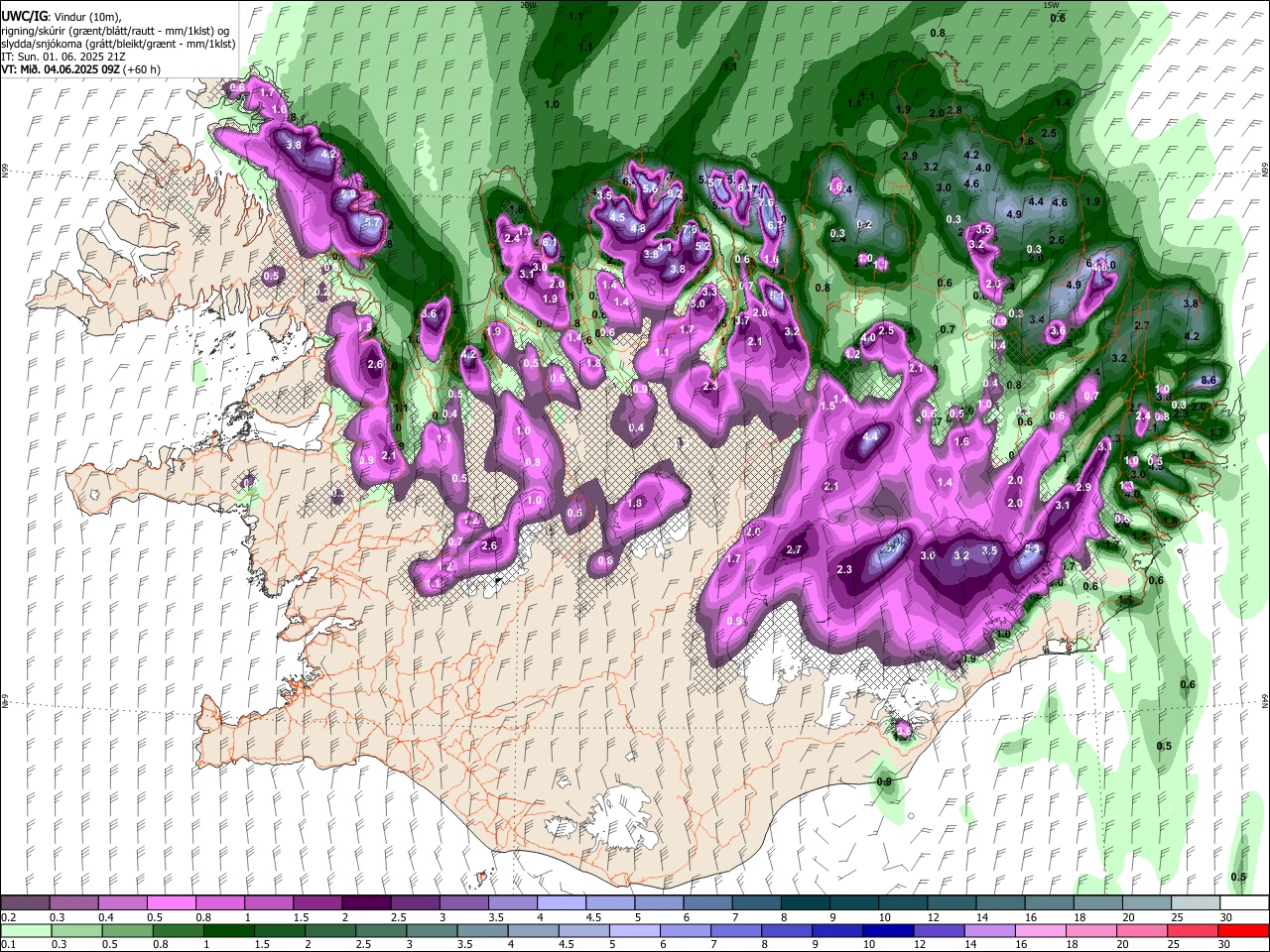Click the bright magenta 0.5 swatch in upper legend row
This screenshot has height=952, width=1270.
pyautogui.click(x=171, y=902)
